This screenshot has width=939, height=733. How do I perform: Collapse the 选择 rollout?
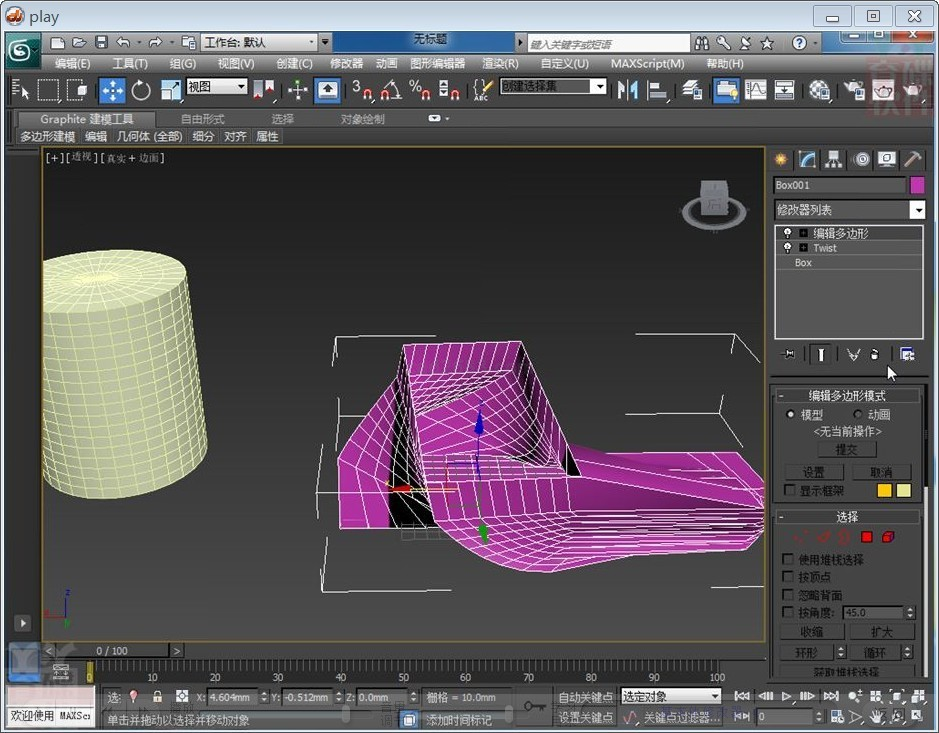point(846,517)
